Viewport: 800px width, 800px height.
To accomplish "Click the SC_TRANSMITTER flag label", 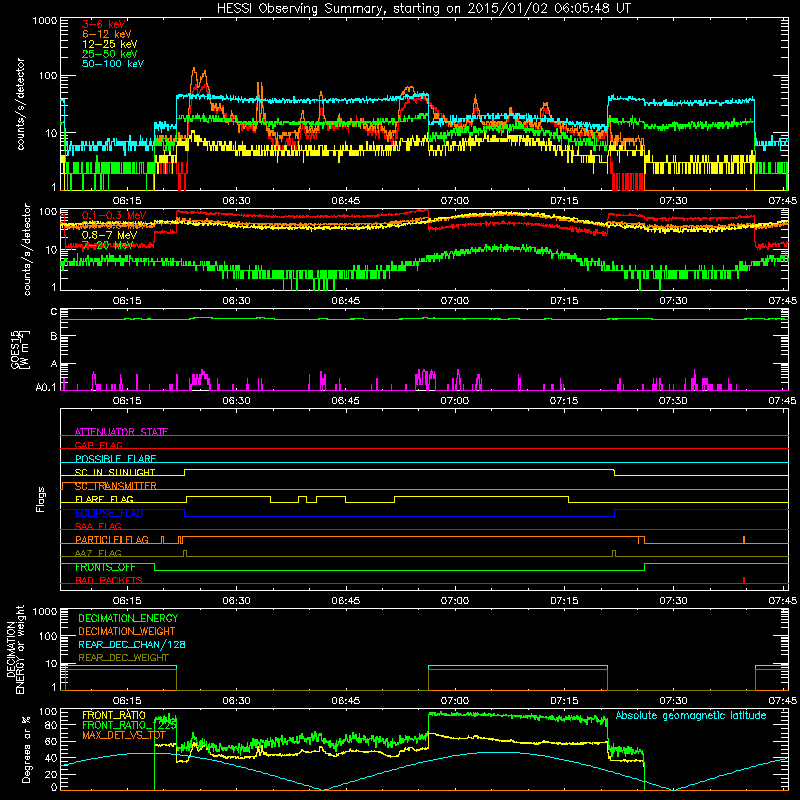I will point(116,486).
